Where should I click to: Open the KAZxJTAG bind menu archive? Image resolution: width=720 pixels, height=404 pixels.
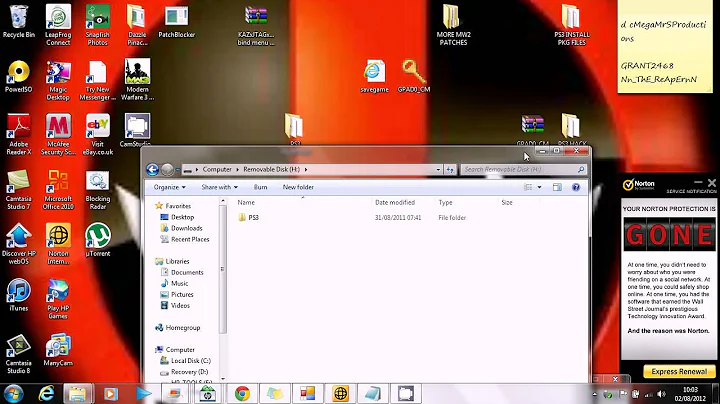click(256, 25)
